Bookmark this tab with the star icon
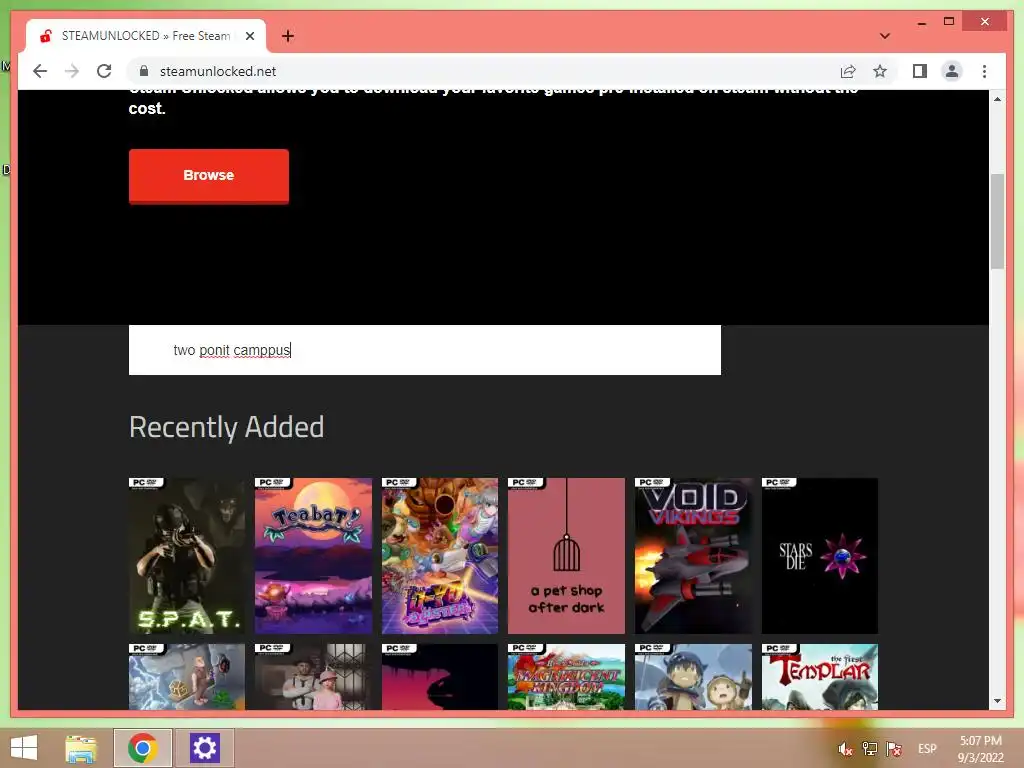The image size is (1024, 768). (880, 71)
